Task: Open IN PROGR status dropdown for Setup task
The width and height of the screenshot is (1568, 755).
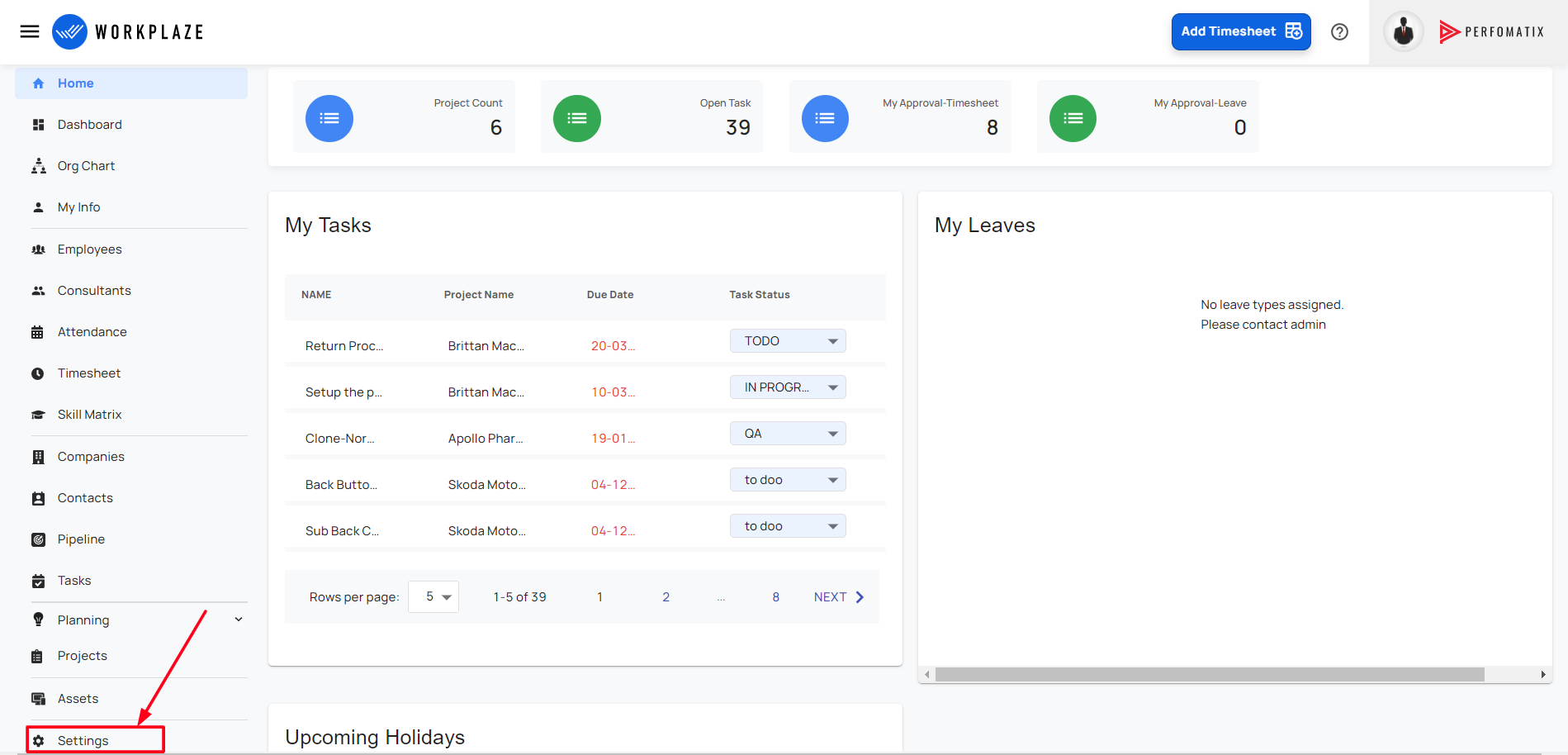Action: click(x=788, y=387)
